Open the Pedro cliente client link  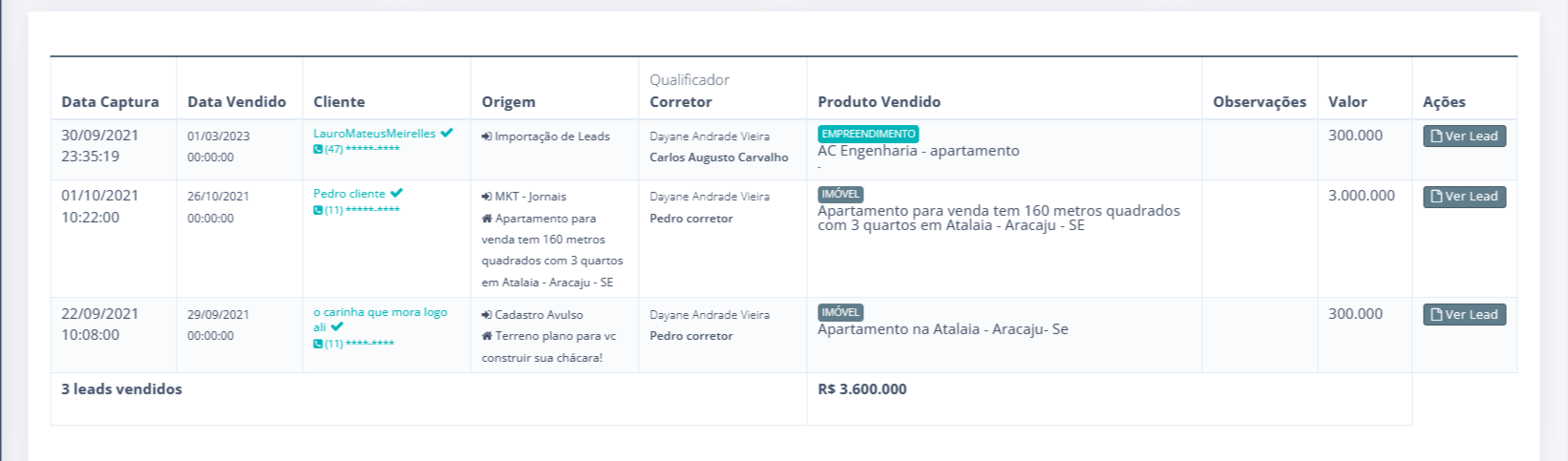350,194
